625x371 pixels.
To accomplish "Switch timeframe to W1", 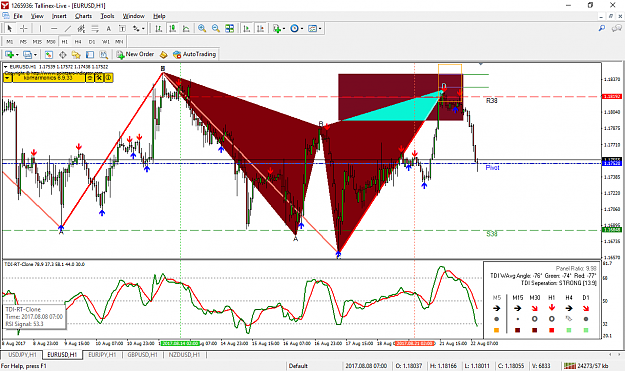I will (x=106, y=41).
